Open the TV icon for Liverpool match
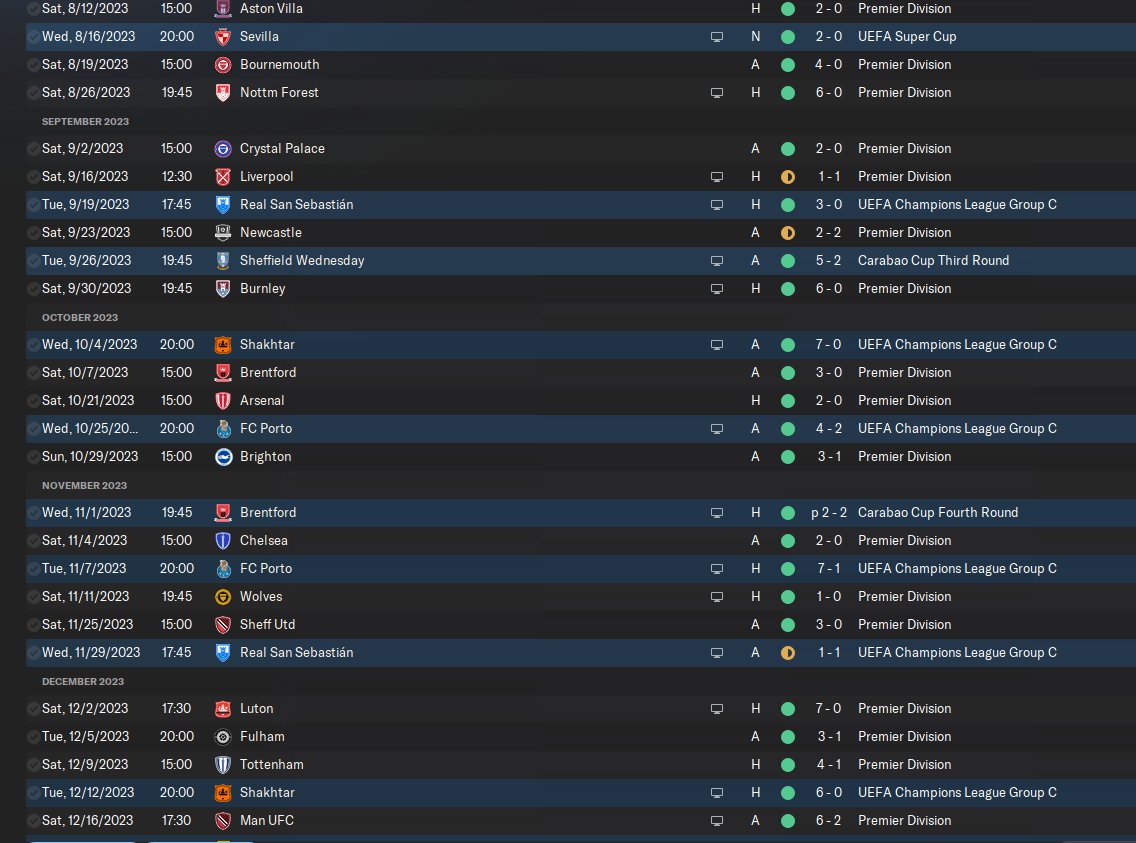 pyautogui.click(x=717, y=177)
